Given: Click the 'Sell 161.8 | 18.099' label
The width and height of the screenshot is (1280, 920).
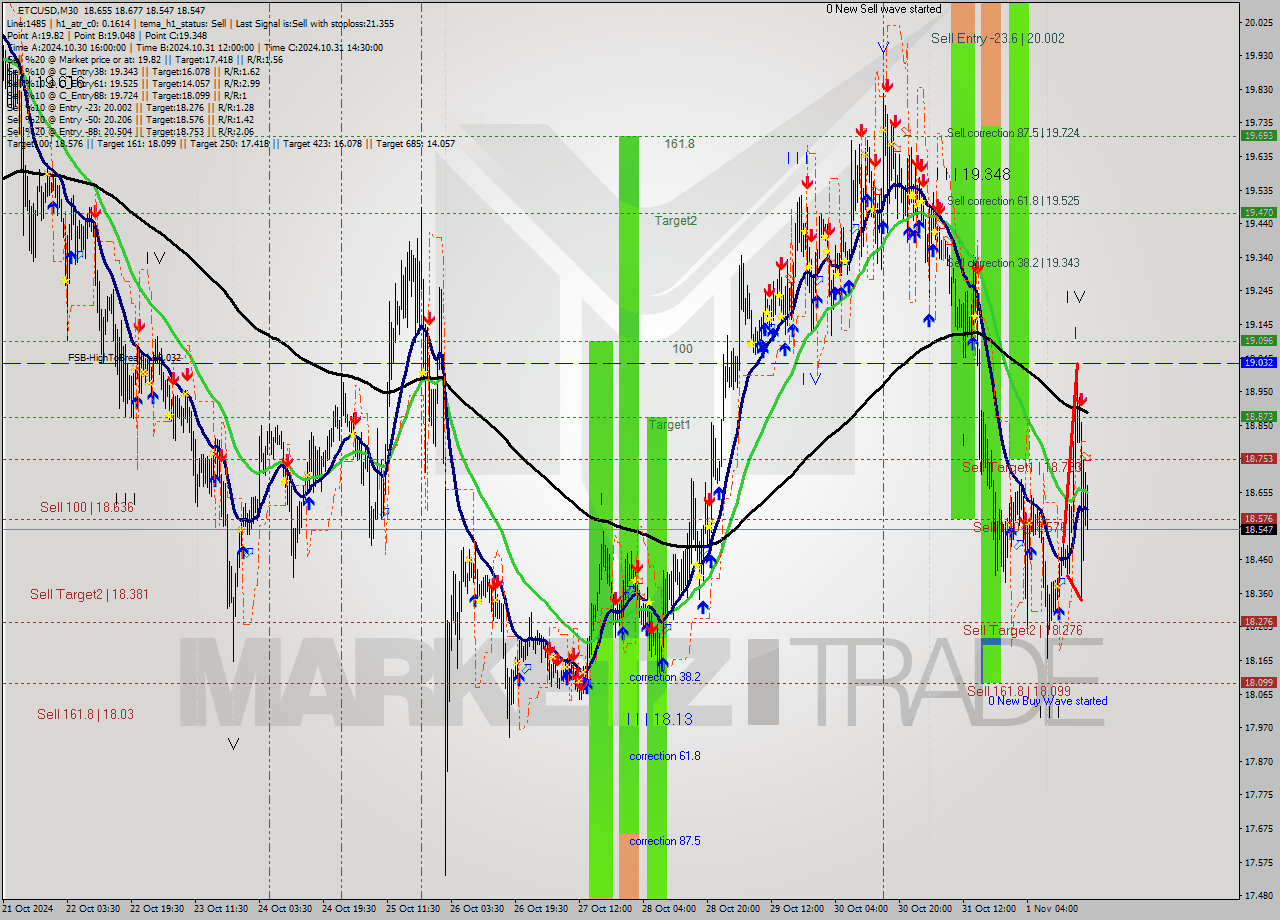Looking at the screenshot, I should 1019,691.
